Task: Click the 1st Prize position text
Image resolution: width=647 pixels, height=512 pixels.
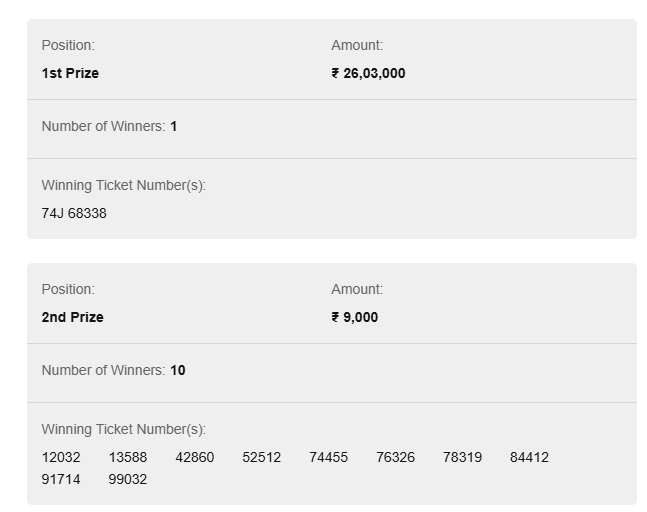Action: (70, 73)
